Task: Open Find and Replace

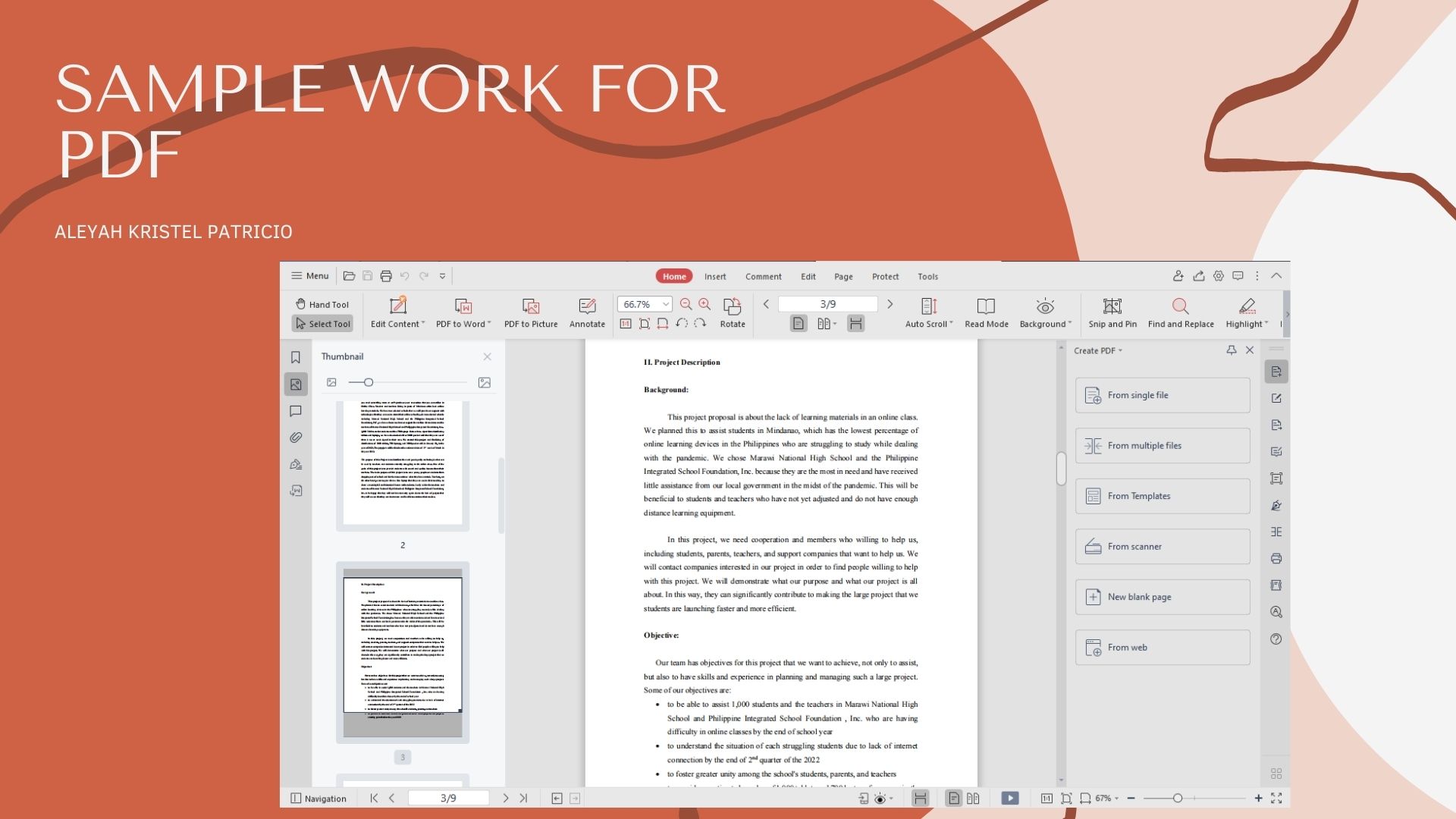Action: pos(1181,312)
